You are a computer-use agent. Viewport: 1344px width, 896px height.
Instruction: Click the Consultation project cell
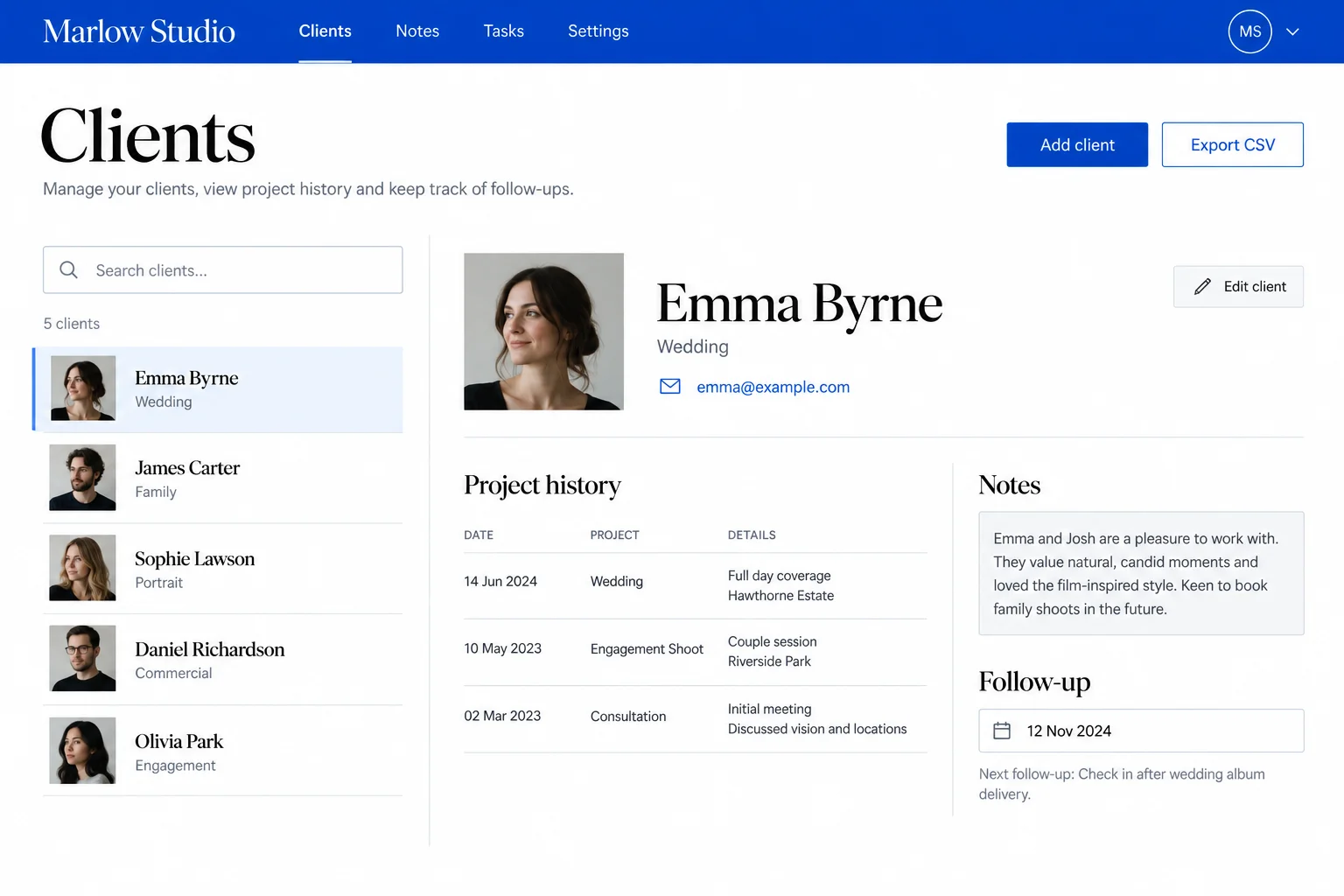tap(628, 716)
